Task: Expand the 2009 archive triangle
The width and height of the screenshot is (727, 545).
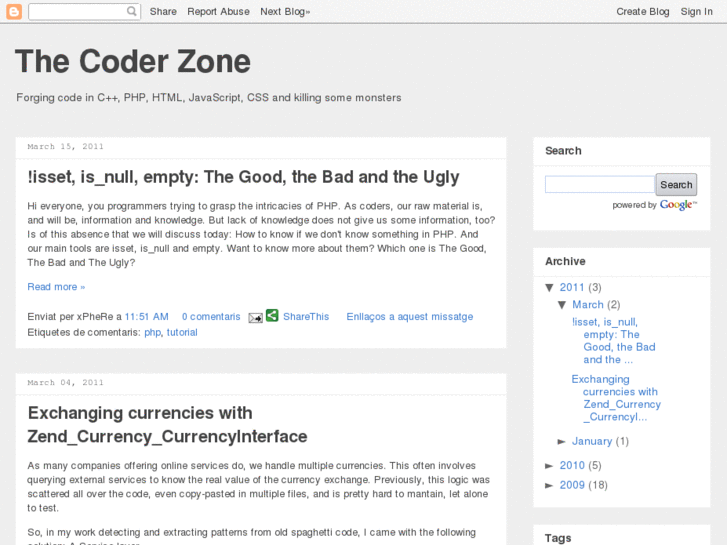Action: click(x=549, y=485)
